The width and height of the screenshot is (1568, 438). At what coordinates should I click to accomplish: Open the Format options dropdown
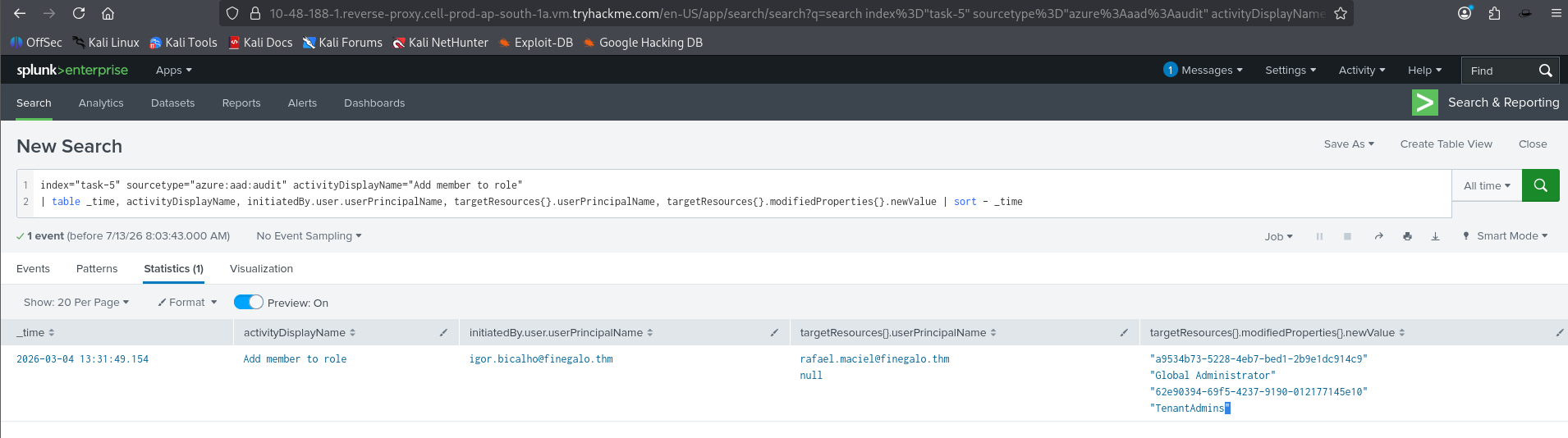click(x=188, y=302)
